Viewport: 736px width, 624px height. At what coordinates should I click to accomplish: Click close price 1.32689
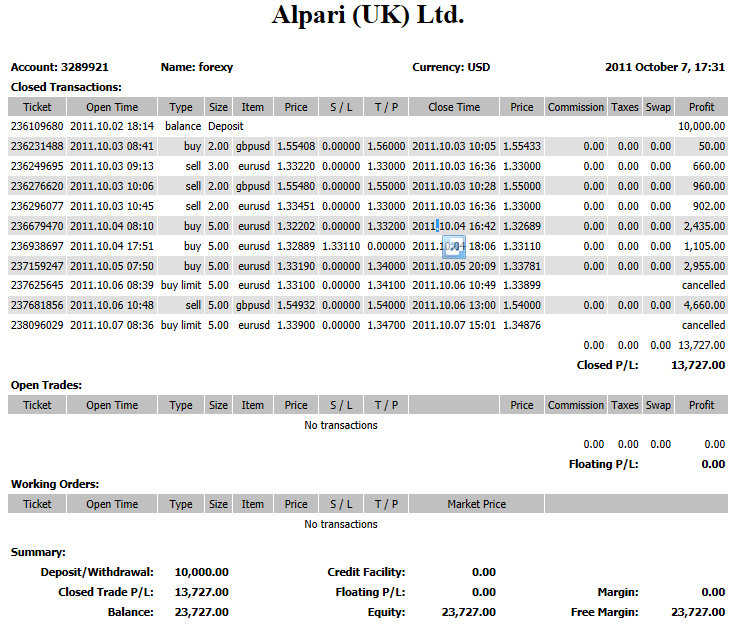pyautogui.click(x=522, y=226)
